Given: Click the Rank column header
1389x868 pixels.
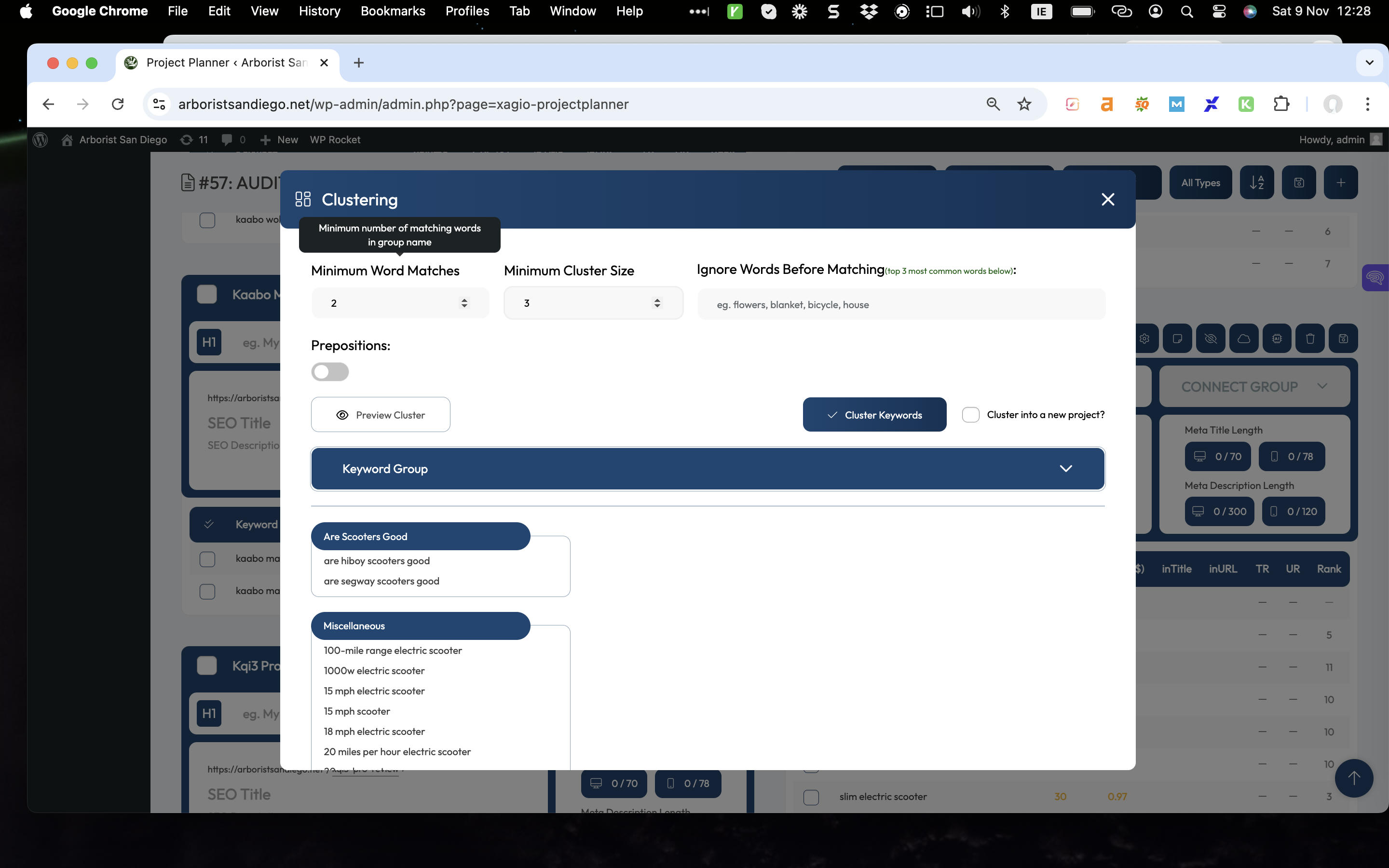Looking at the screenshot, I should (x=1329, y=569).
